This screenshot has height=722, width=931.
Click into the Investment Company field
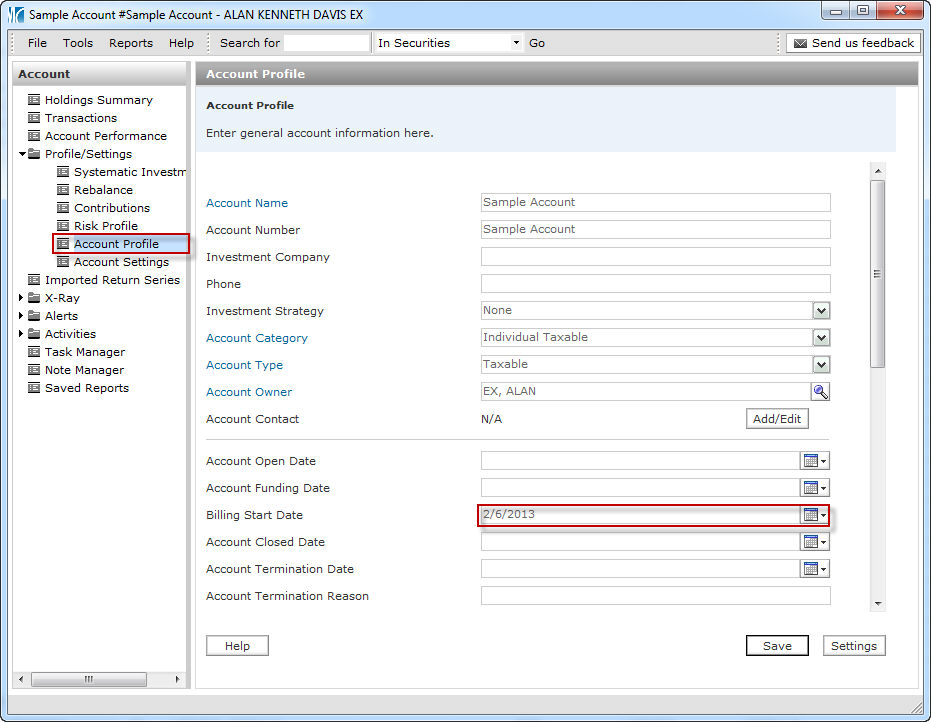[655, 257]
